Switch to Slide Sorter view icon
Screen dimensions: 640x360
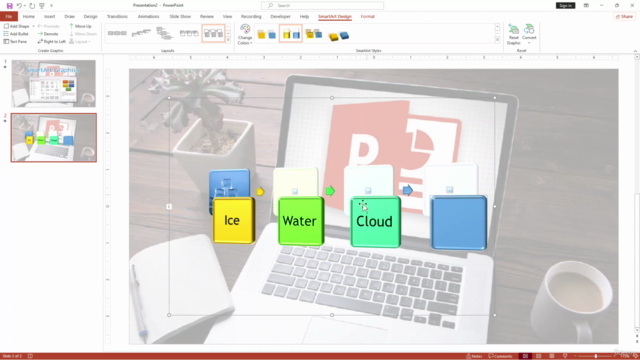pyautogui.click(x=539, y=356)
